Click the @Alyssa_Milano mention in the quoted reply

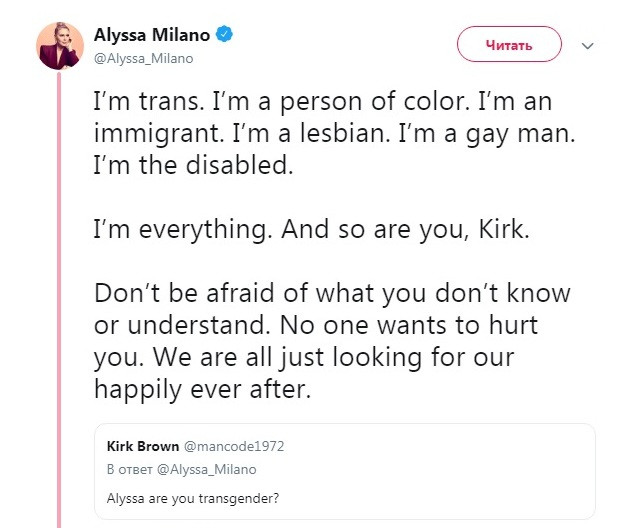214,469
